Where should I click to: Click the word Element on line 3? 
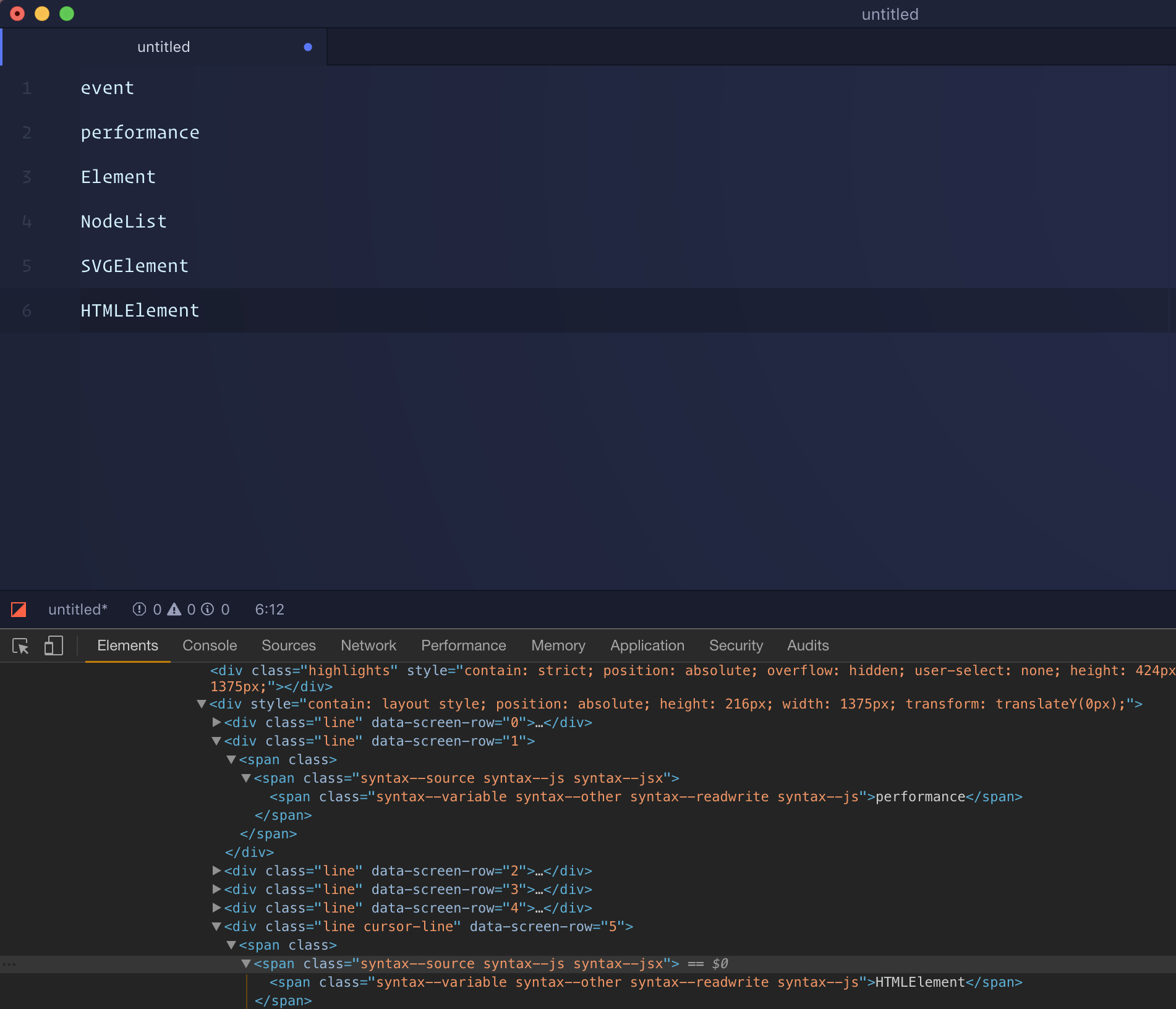click(x=119, y=177)
